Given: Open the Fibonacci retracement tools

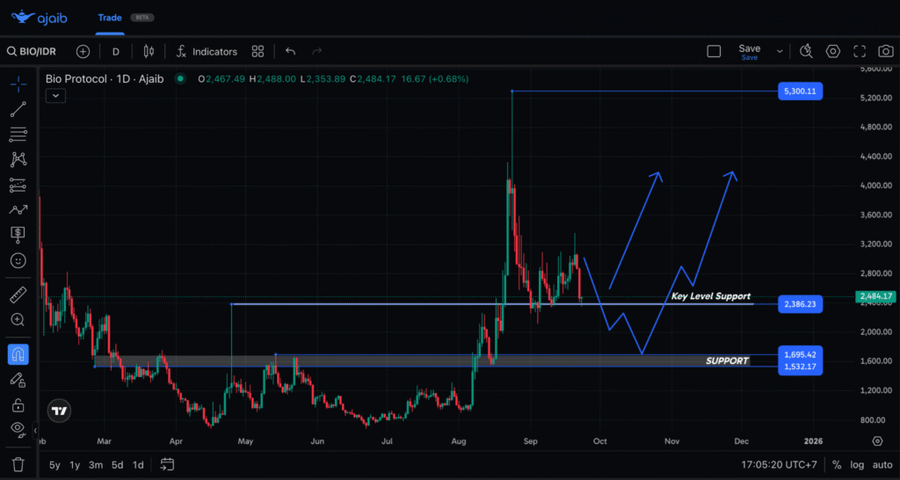Looking at the screenshot, I should [x=18, y=135].
